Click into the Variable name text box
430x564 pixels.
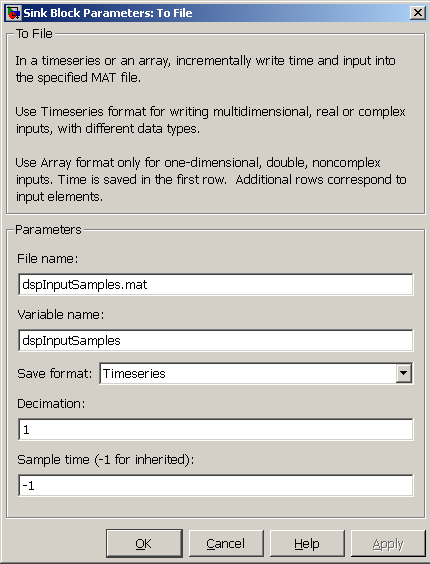[x=216, y=340]
